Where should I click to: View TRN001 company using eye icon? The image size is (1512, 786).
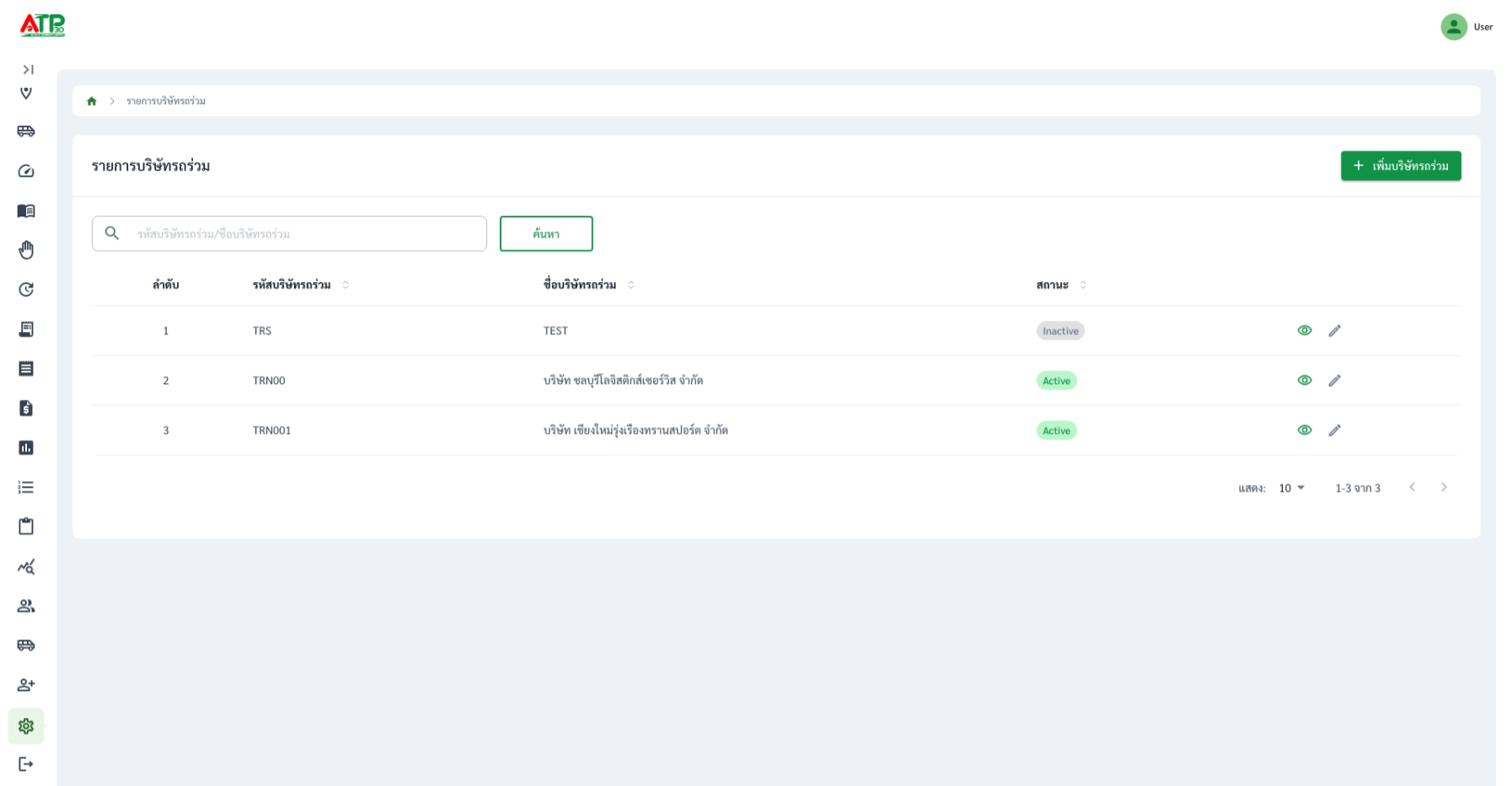pos(1305,430)
